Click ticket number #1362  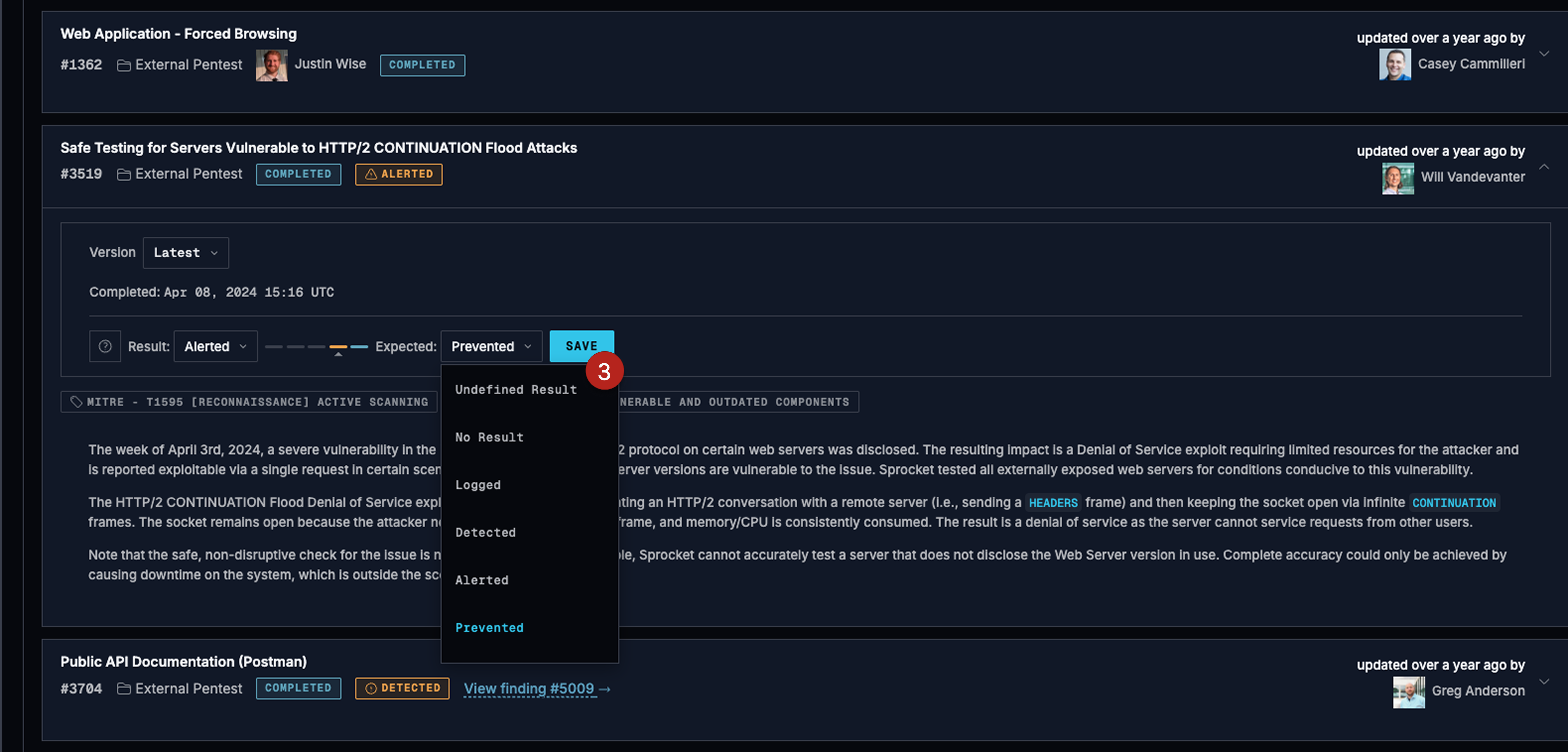click(81, 64)
